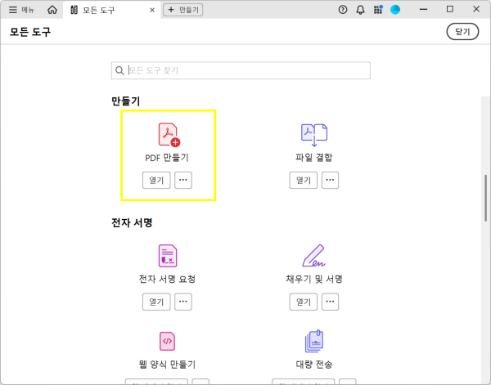Click the vertical scrollbar thumb

pos(486,198)
